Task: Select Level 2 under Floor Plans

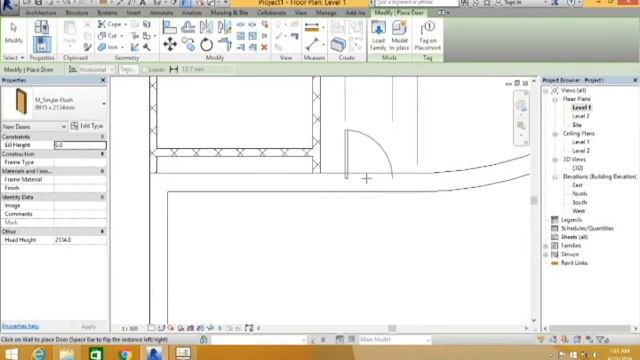Action: click(580, 116)
